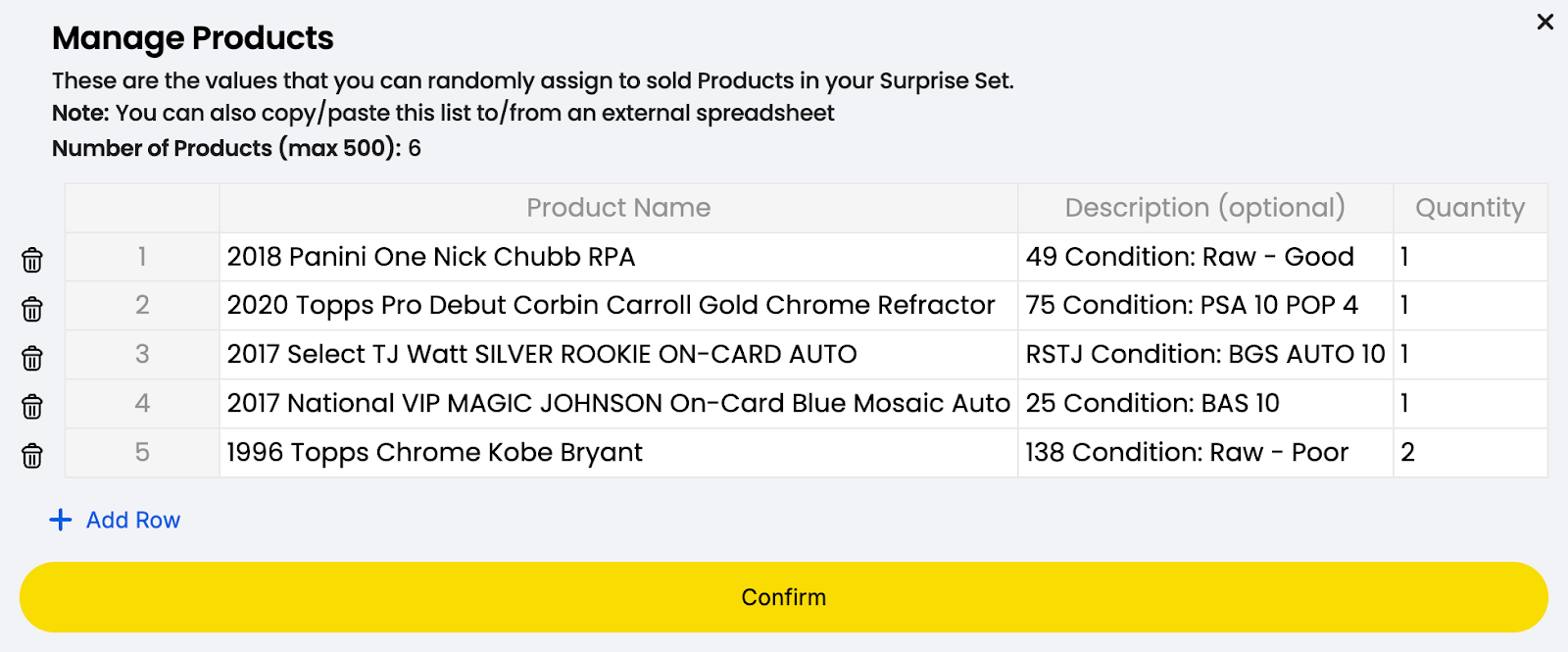The image size is (1568, 652).
Task: Edit the '49 Condition: Raw - Good' description
Action: point(1204,257)
